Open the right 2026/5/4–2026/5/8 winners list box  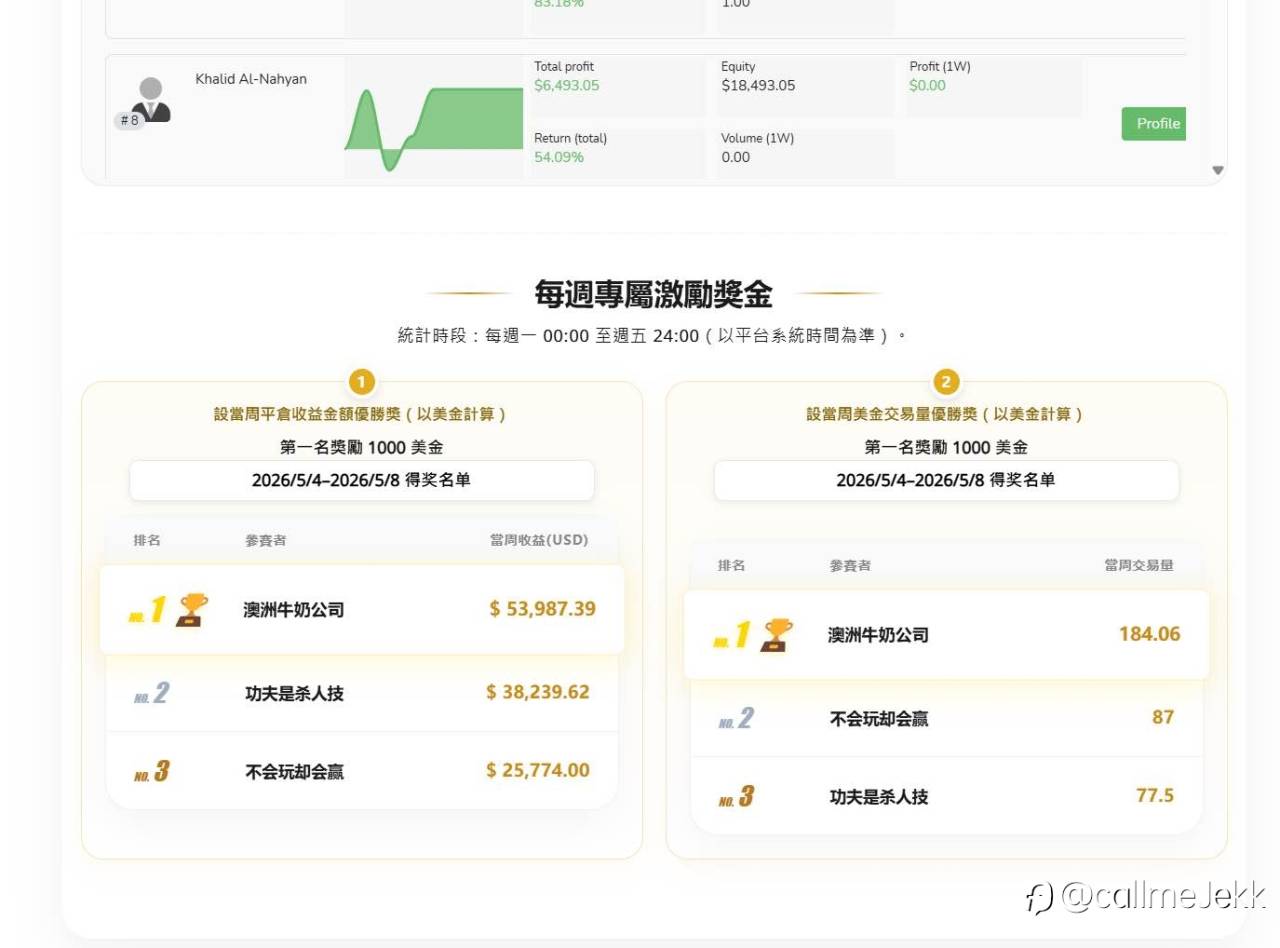pyautogui.click(x=946, y=480)
